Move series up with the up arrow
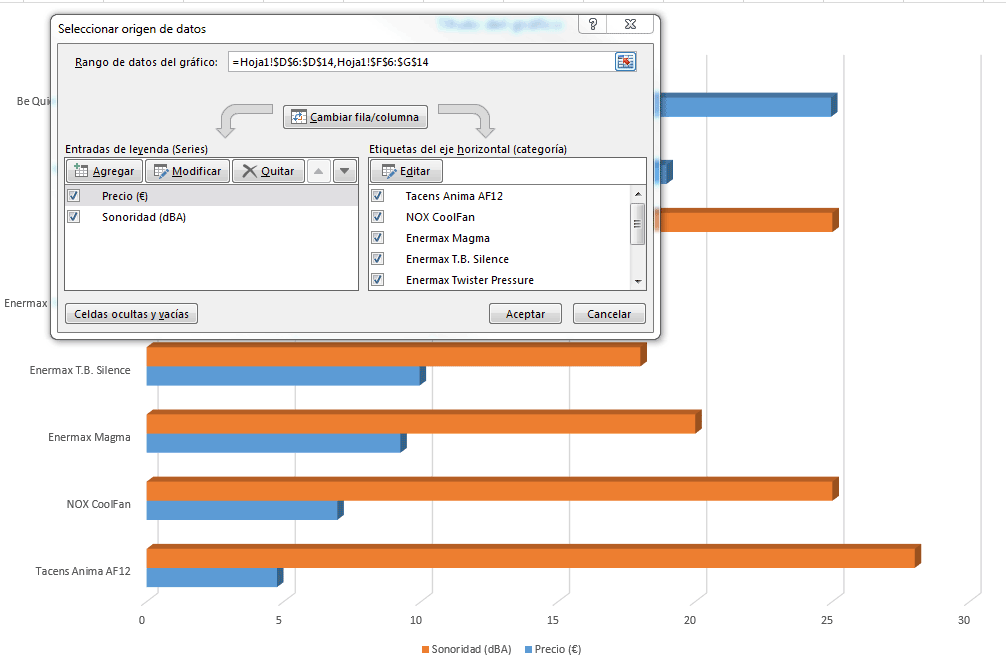 pos(318,171)
